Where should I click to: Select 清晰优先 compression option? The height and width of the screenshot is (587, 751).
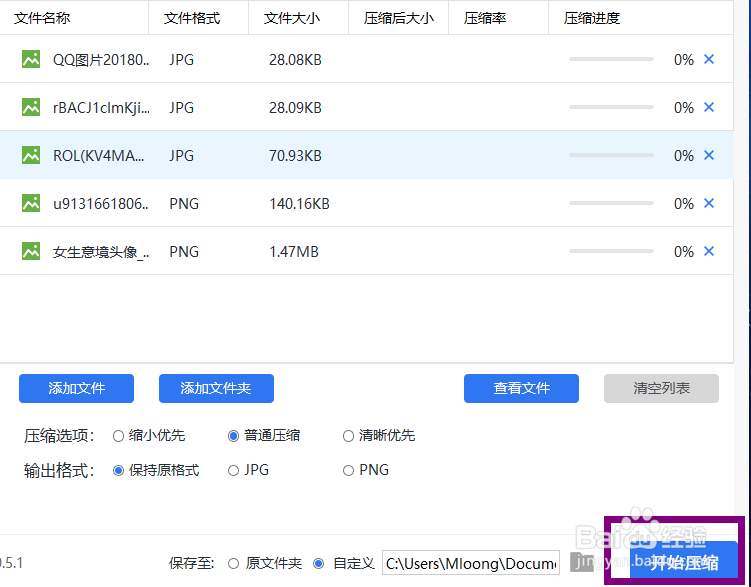coord(348,436)
